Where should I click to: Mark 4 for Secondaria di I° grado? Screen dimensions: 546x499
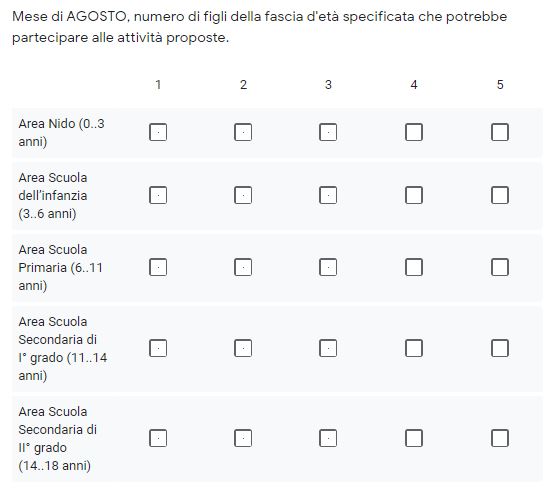(x=414, y=348)
